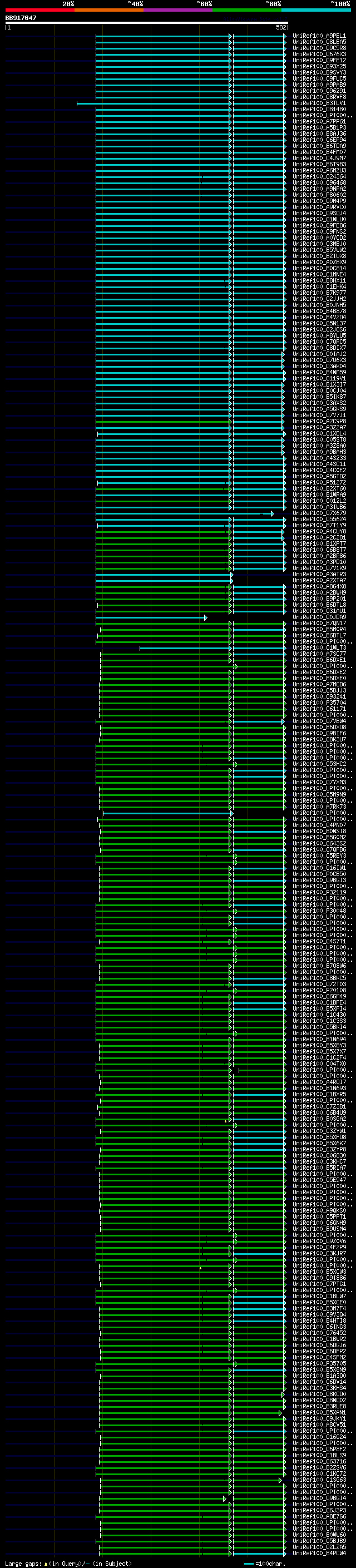Click the alignment bar of UniRef100_B3TLV1
This screenshot has height=1568, width=356.
(x=181, y=103)
